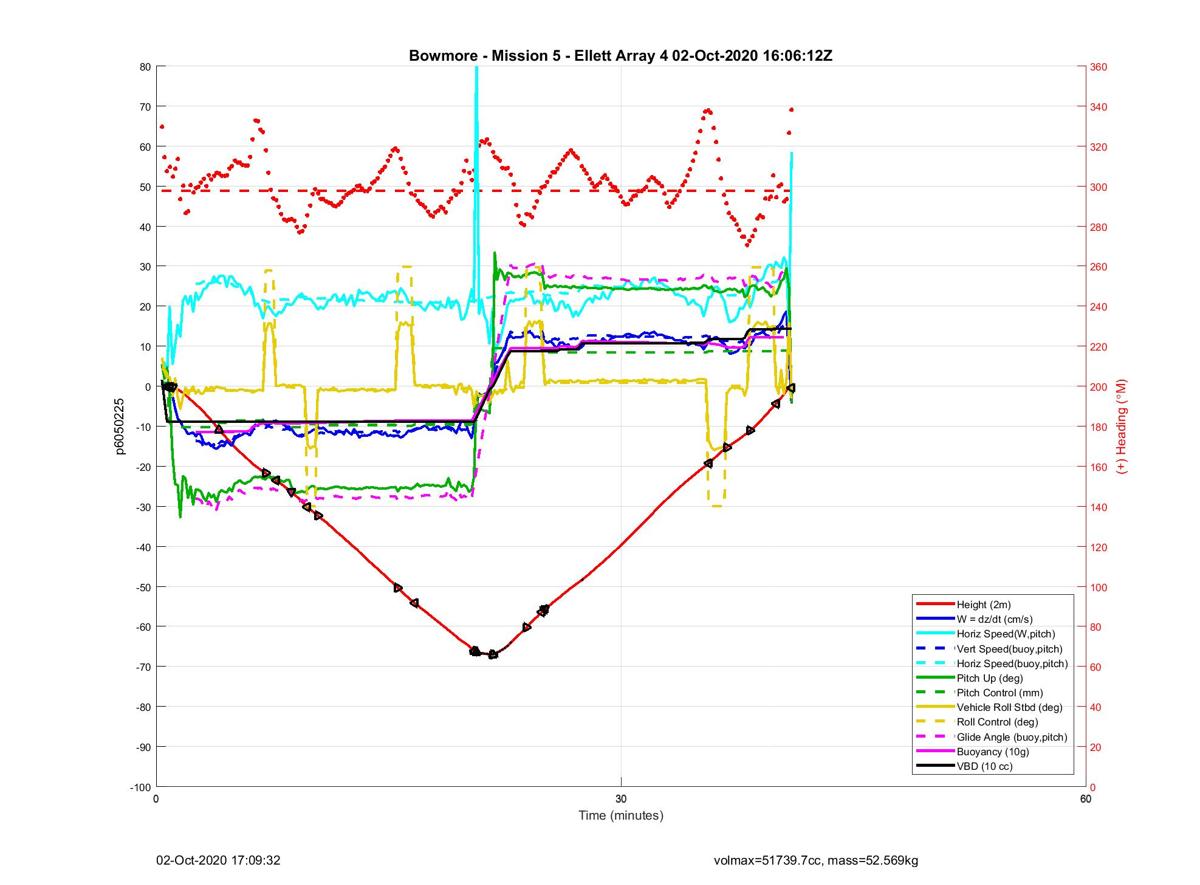Click the volmax=51739.7cc, mass=52.569kg footer text
The width and height of the screenshot is (1200, 885).
pyautogui.click(x=816, y=860)
